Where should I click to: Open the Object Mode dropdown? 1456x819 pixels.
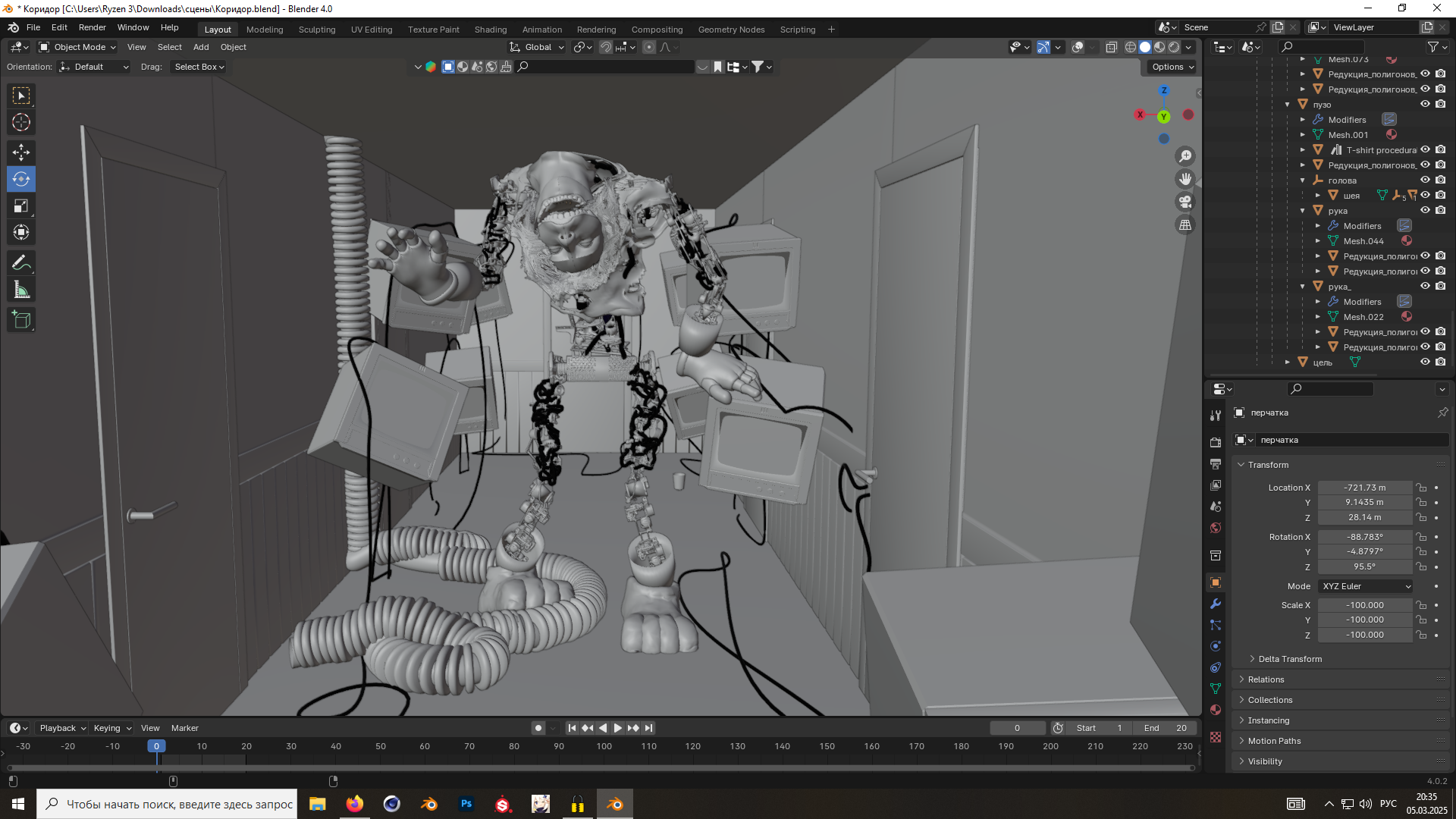(x=78, y=47)
